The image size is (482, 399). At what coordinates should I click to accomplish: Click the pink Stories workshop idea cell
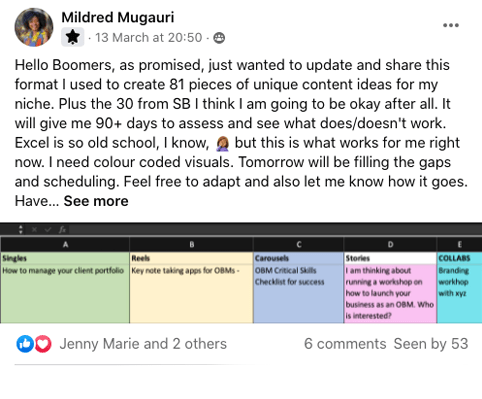tap(390, 293)
